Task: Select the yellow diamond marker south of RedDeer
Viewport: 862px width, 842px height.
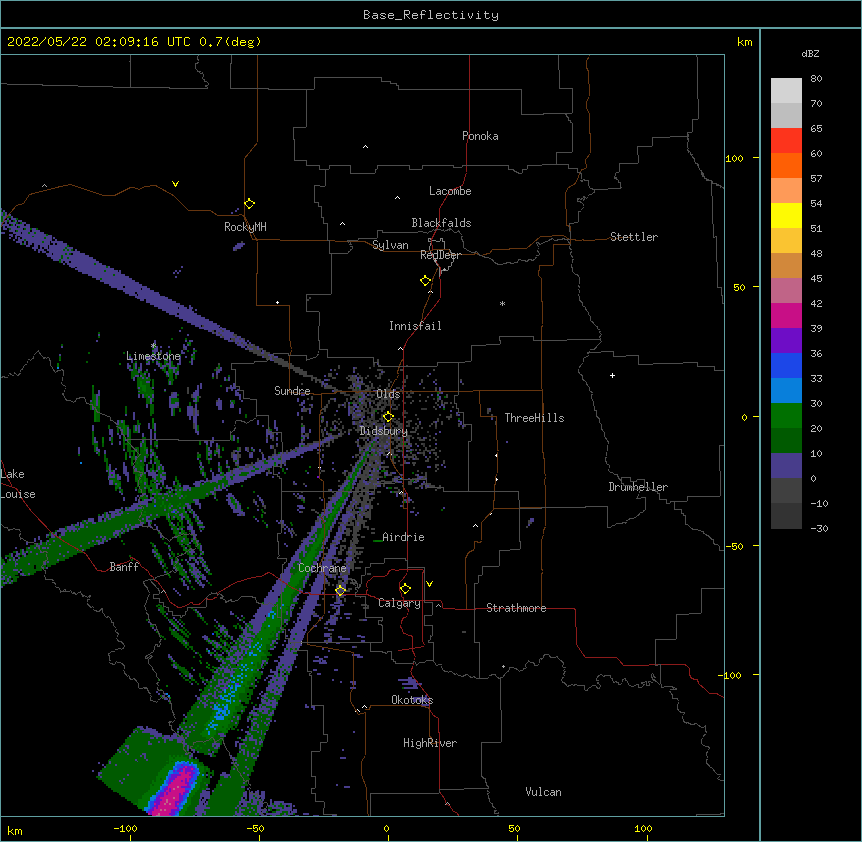Action: click(x=426, y=281)
